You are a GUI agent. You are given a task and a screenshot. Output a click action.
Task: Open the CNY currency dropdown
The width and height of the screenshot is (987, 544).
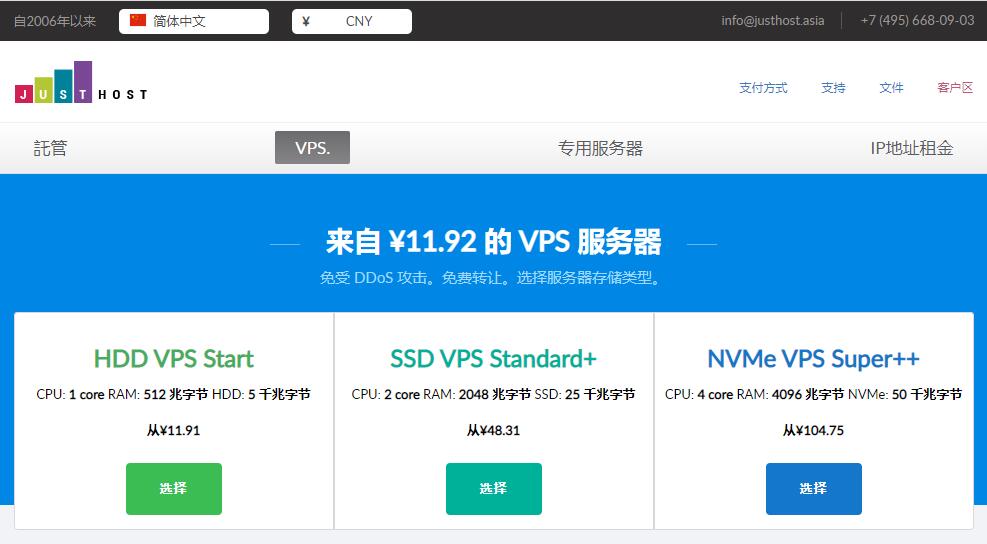point(352,21)
